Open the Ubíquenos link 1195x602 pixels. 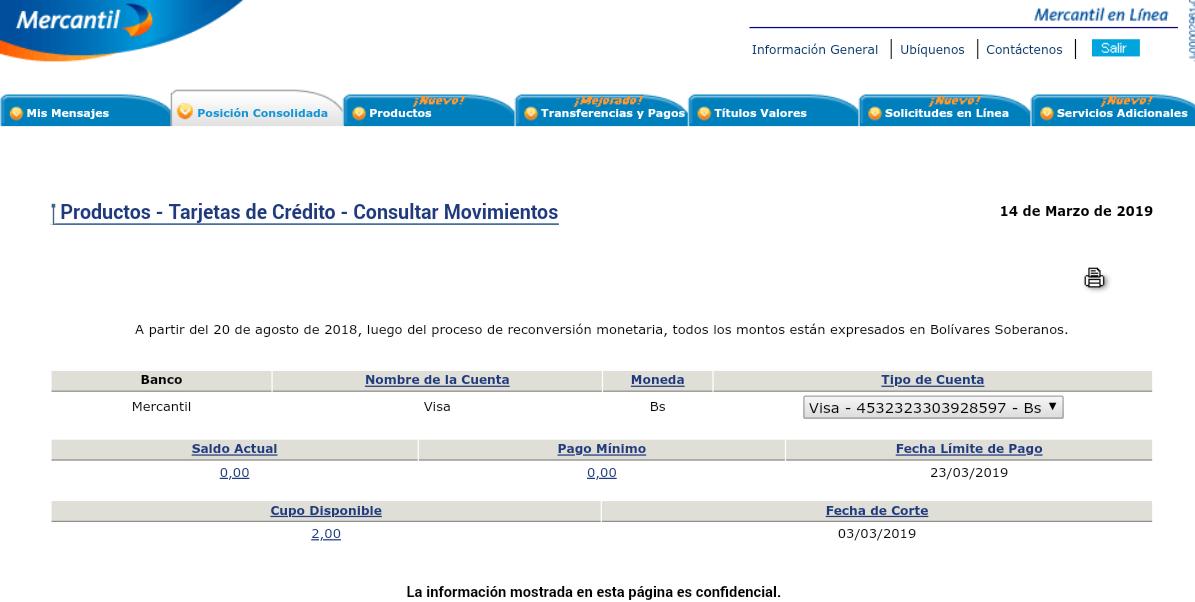coord(932,50)
